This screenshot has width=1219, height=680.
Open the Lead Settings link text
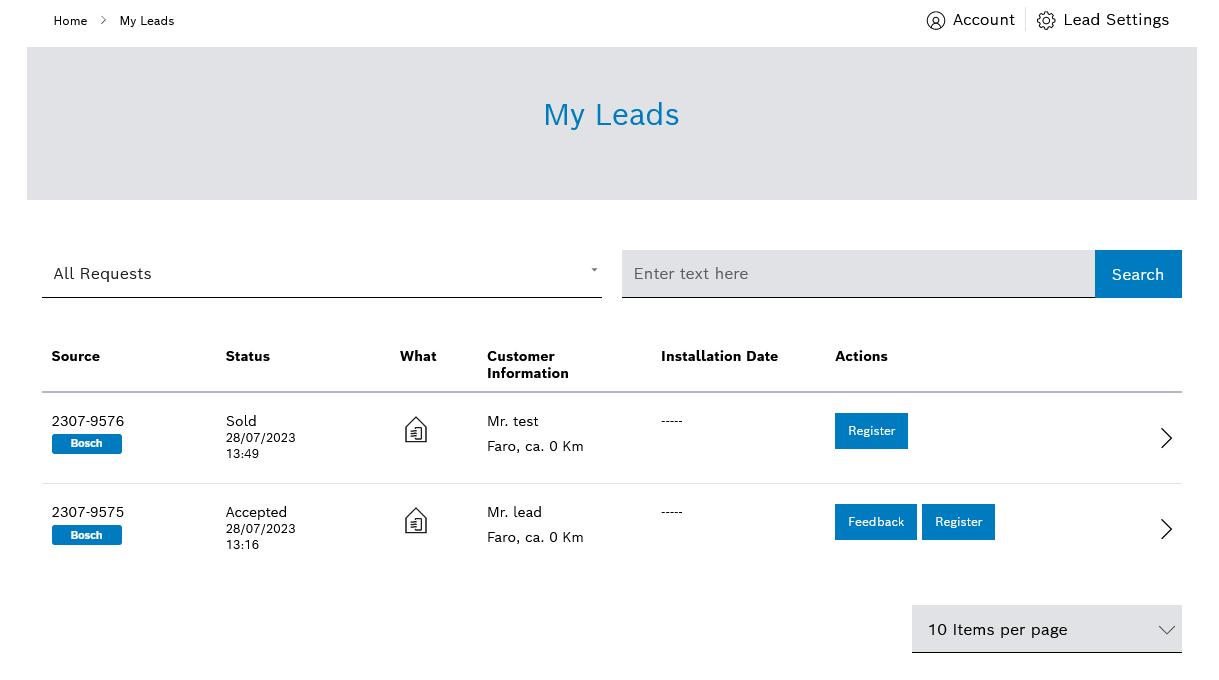(x=1116, y=20)
